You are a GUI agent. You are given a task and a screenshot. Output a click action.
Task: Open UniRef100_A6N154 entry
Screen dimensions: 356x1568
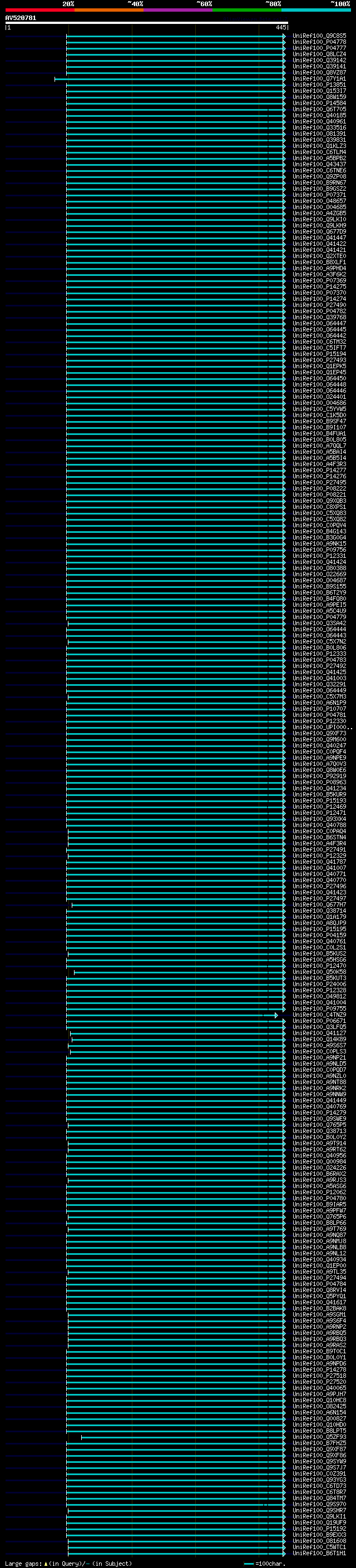click(x=319, y=1412)
